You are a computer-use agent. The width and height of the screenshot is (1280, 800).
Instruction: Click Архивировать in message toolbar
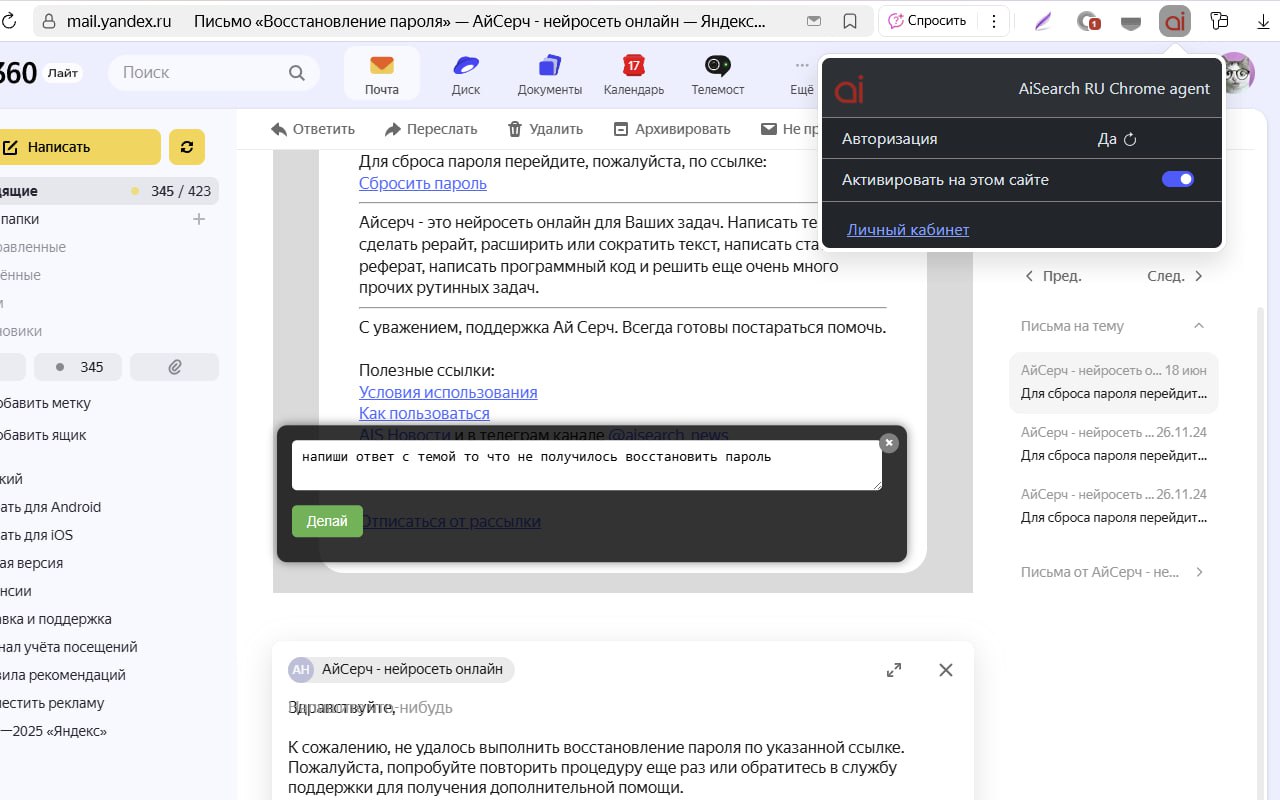click(x=672, y=129)
